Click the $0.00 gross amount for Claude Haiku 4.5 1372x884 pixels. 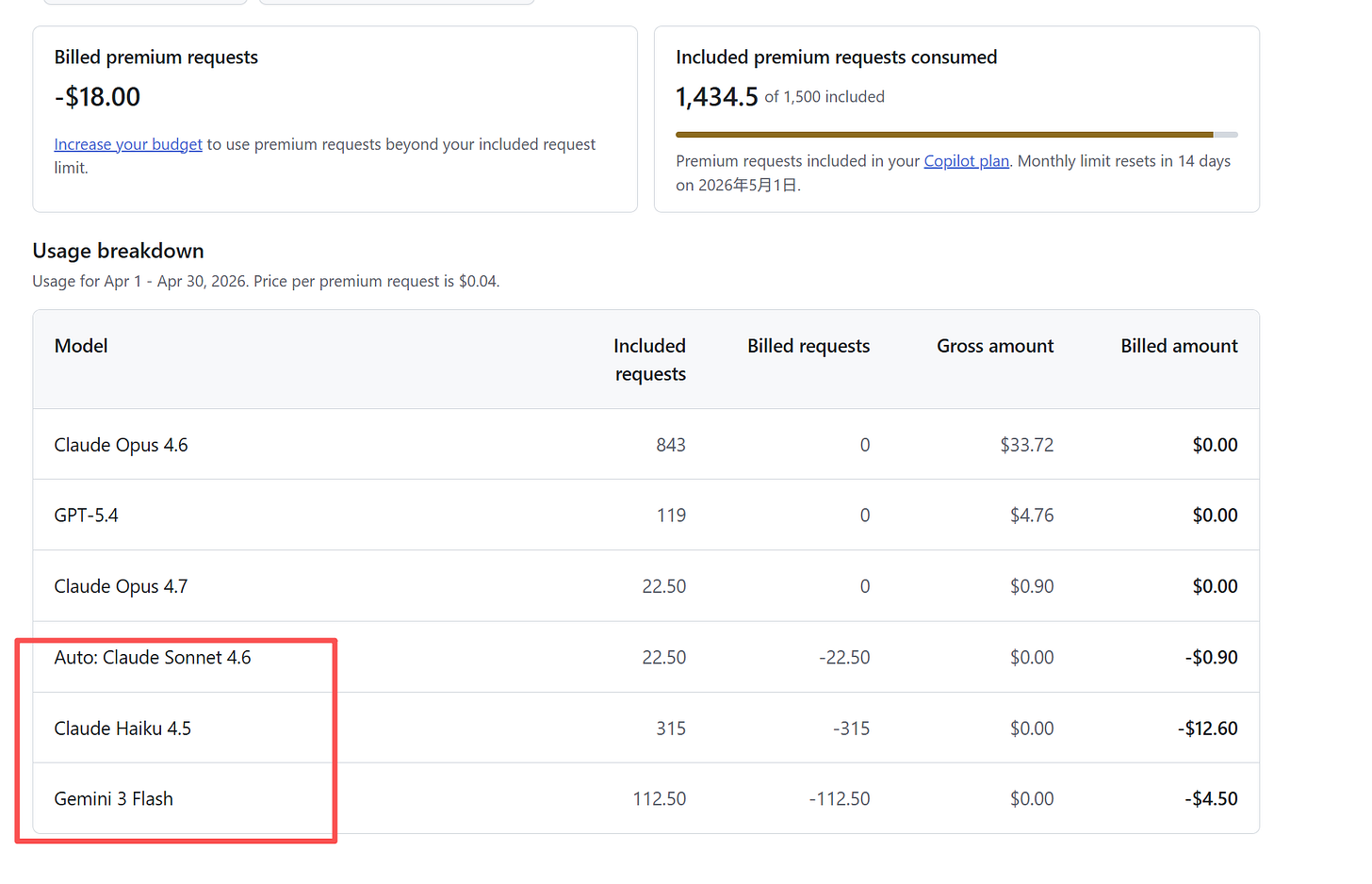coord(1032,728)
